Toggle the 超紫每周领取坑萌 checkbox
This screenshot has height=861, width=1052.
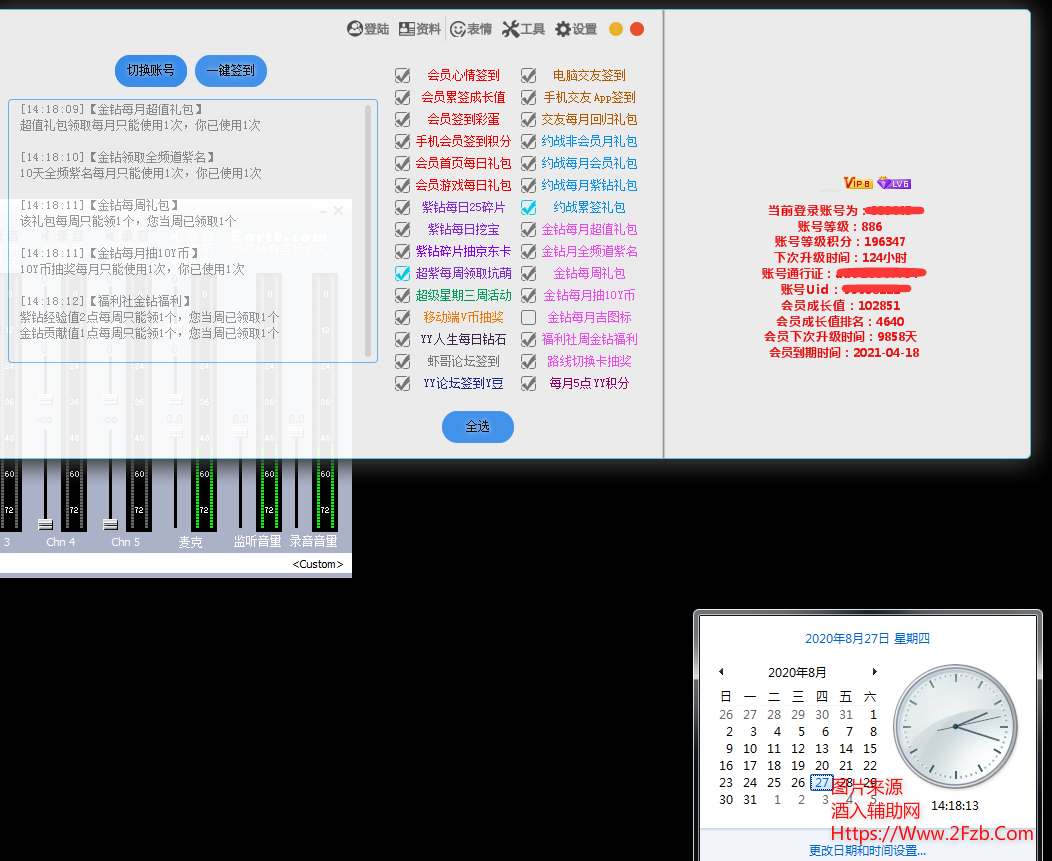(403, 273)
